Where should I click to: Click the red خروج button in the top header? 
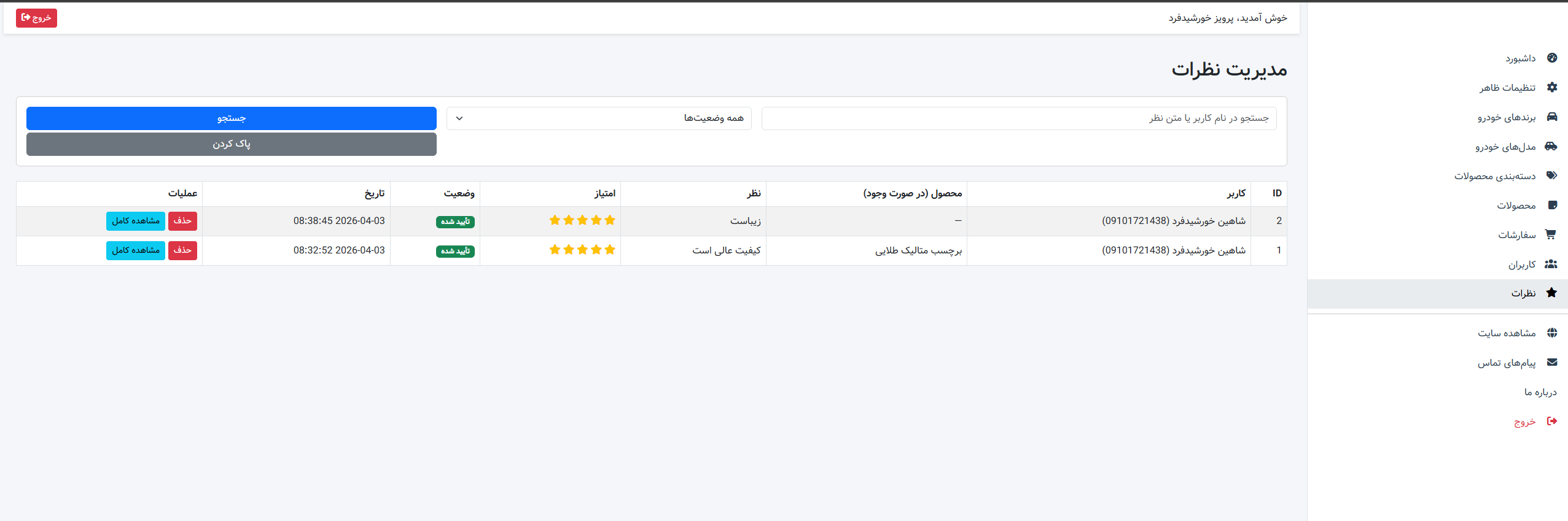(x=36, y=18)
